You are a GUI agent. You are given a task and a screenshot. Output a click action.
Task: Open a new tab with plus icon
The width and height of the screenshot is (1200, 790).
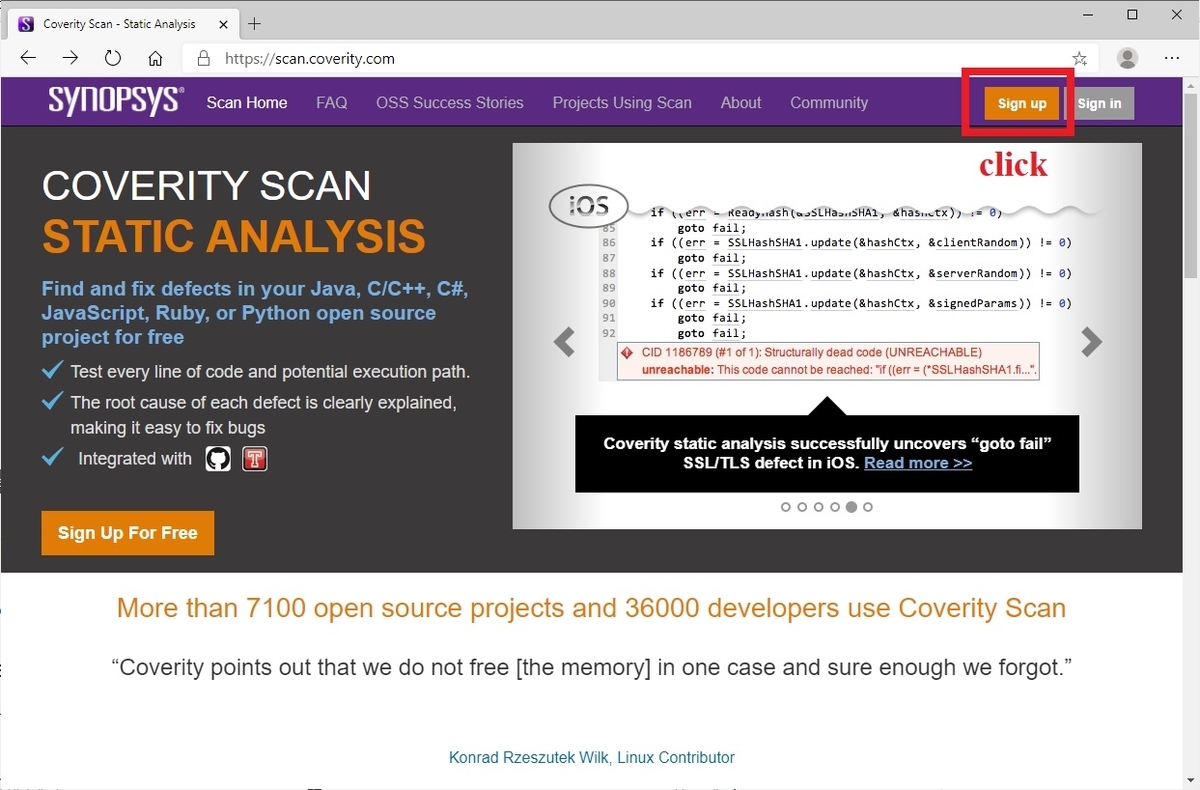pos(254,23)
